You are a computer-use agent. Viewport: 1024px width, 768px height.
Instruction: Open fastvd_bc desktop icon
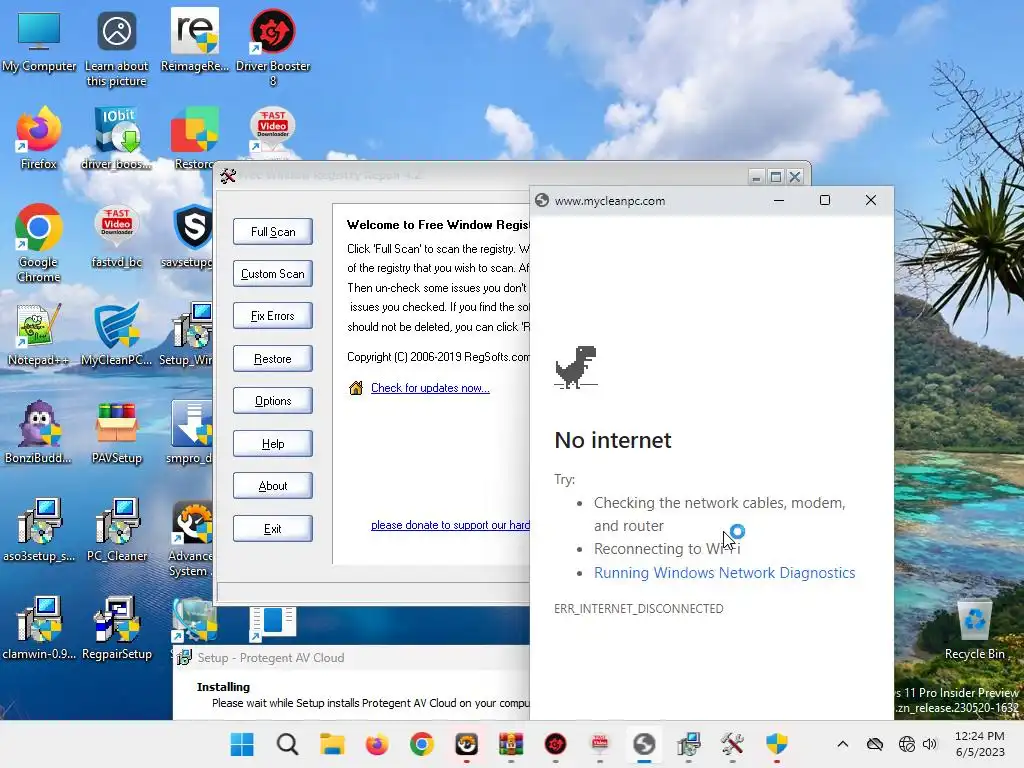[x=116, y=236]
